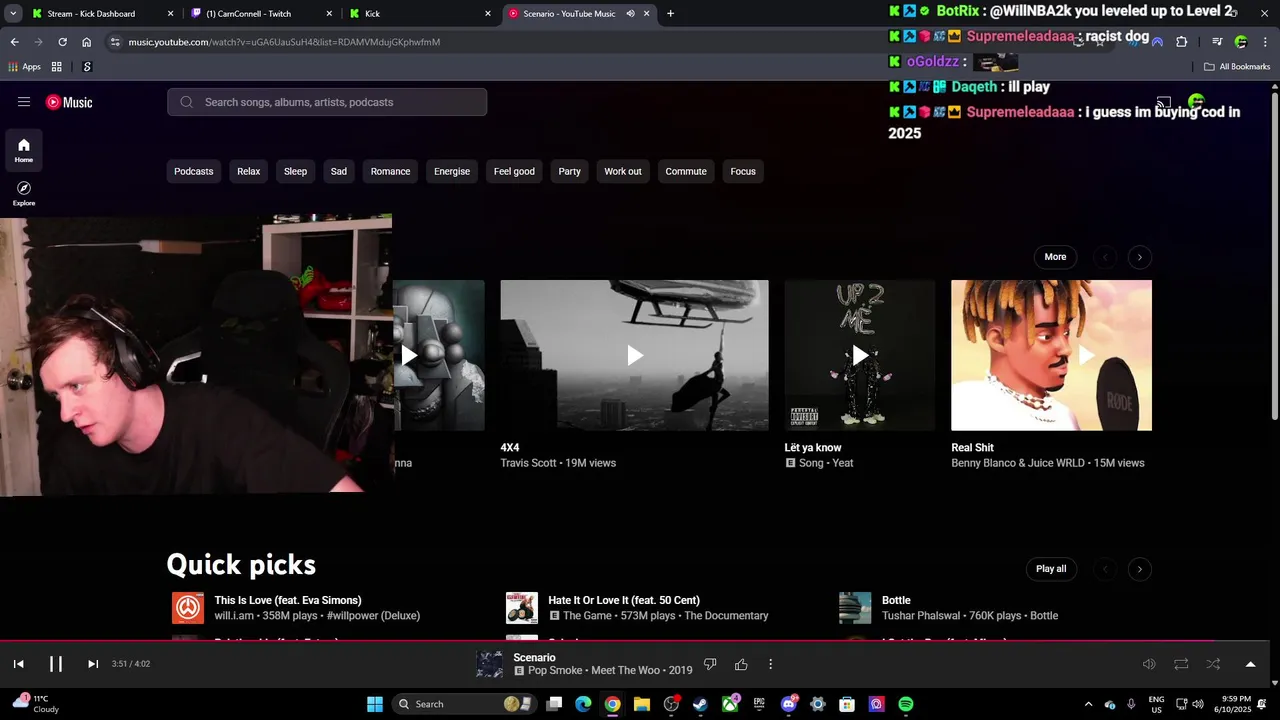Open the browser home page
Viewport: 1280px width, 720px height.
[86, 42]
